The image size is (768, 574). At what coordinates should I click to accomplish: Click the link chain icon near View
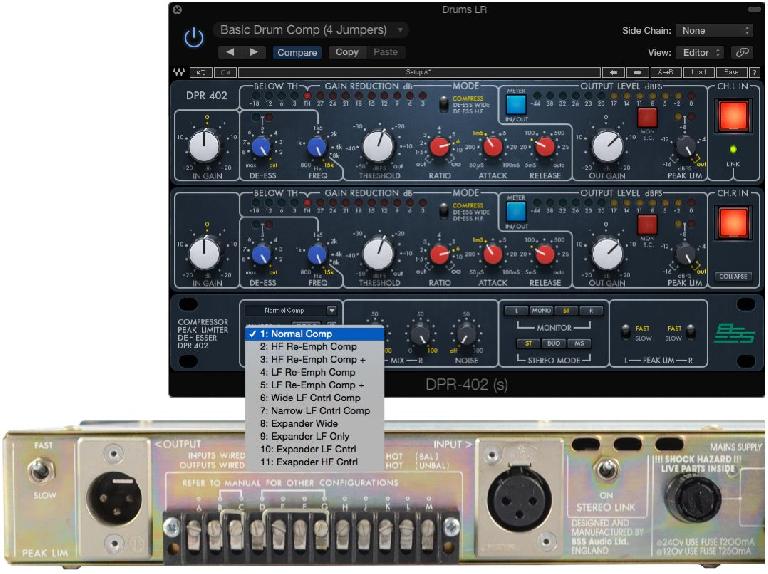(x=742, y=52)
